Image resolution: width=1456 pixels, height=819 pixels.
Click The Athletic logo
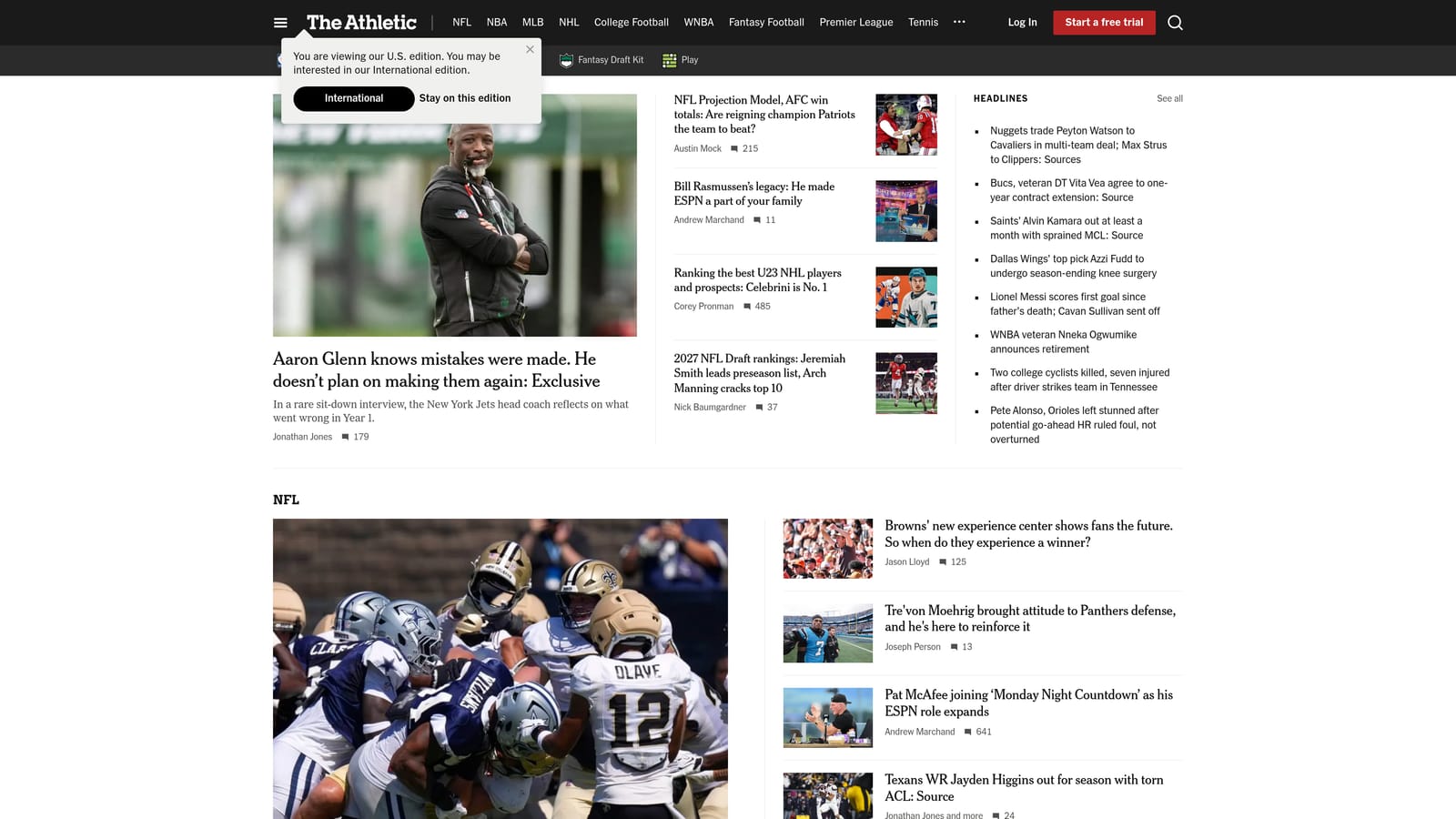361,22
